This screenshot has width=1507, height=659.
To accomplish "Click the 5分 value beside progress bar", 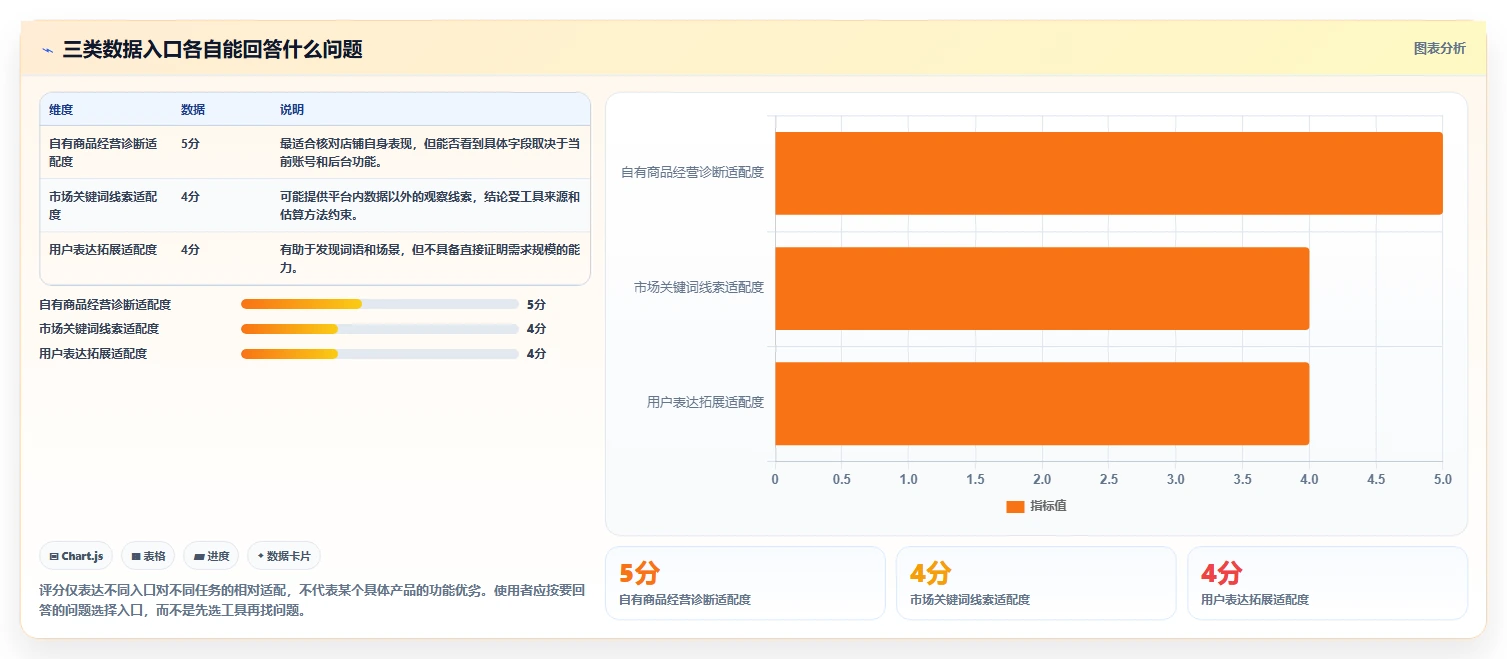I will pos(536,304).
